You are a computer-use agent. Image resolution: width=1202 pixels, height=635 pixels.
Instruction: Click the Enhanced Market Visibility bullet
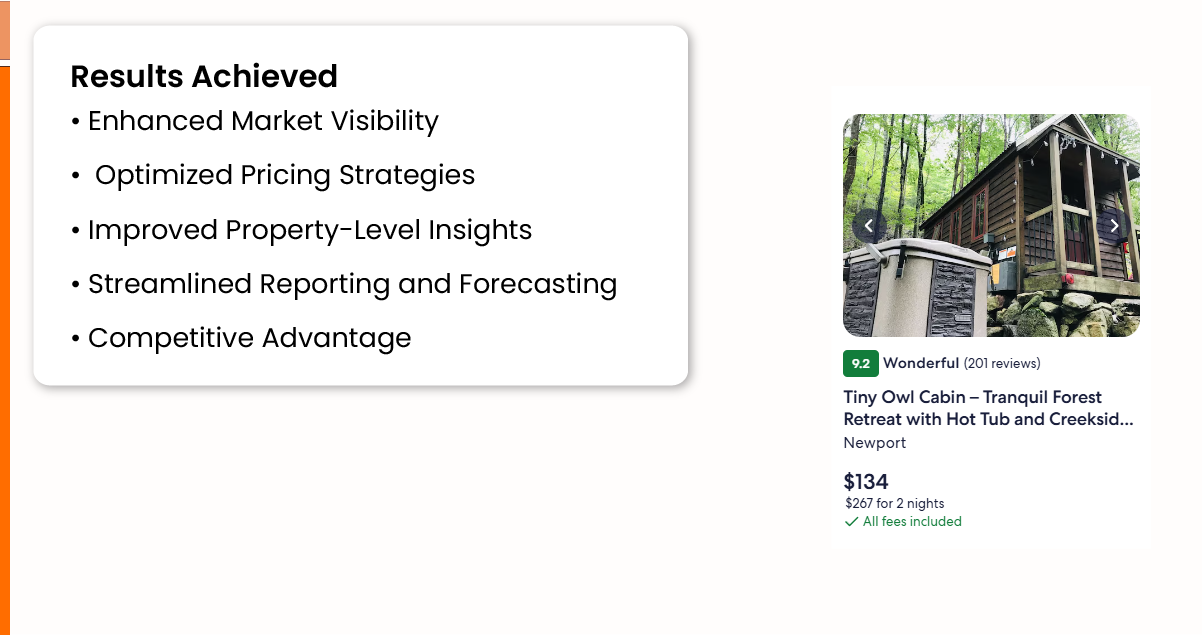tap(263, 121)
